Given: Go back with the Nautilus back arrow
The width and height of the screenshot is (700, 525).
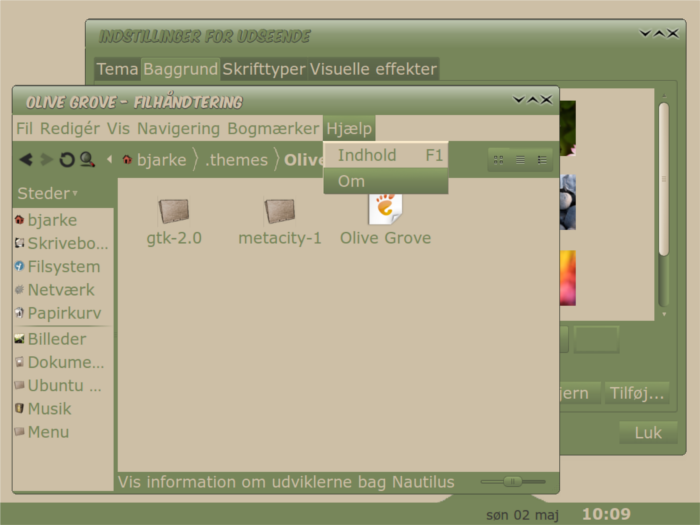Looking at the screenshot, I should 26,159.
